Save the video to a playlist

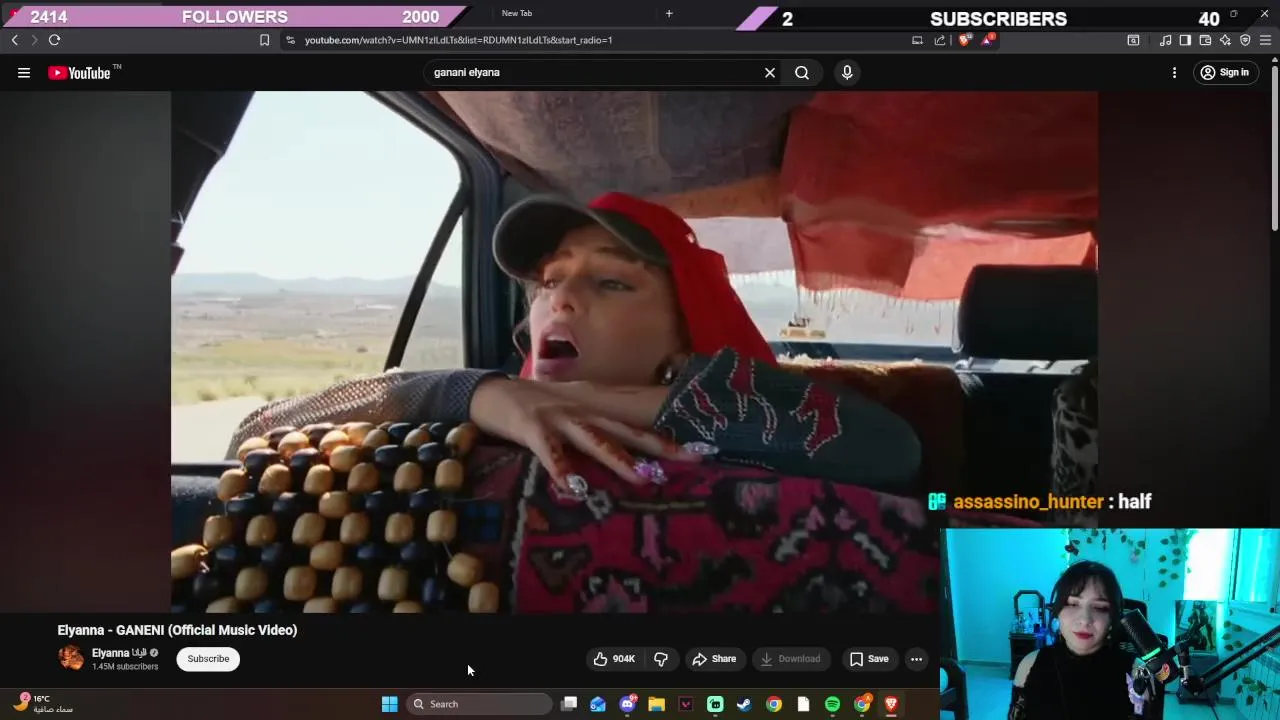869,659
